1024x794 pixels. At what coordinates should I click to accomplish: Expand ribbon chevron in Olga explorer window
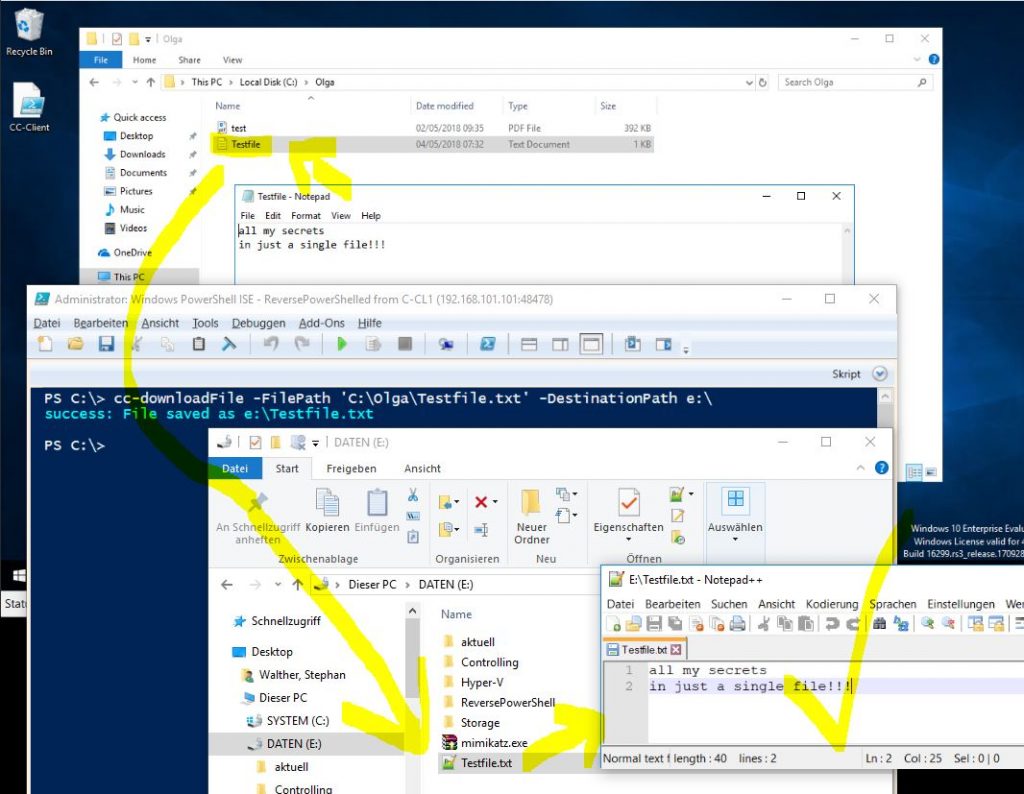pyautogui.click(x=917, y=59)
